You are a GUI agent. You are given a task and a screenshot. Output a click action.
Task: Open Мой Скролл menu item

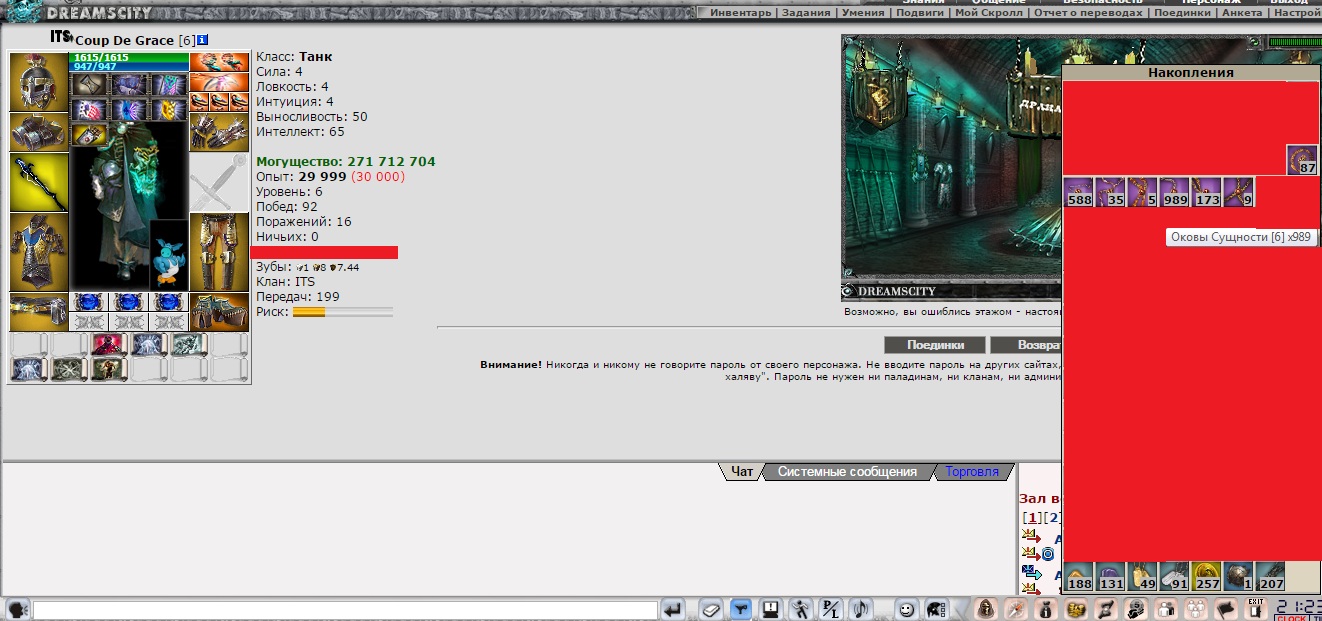989,13
